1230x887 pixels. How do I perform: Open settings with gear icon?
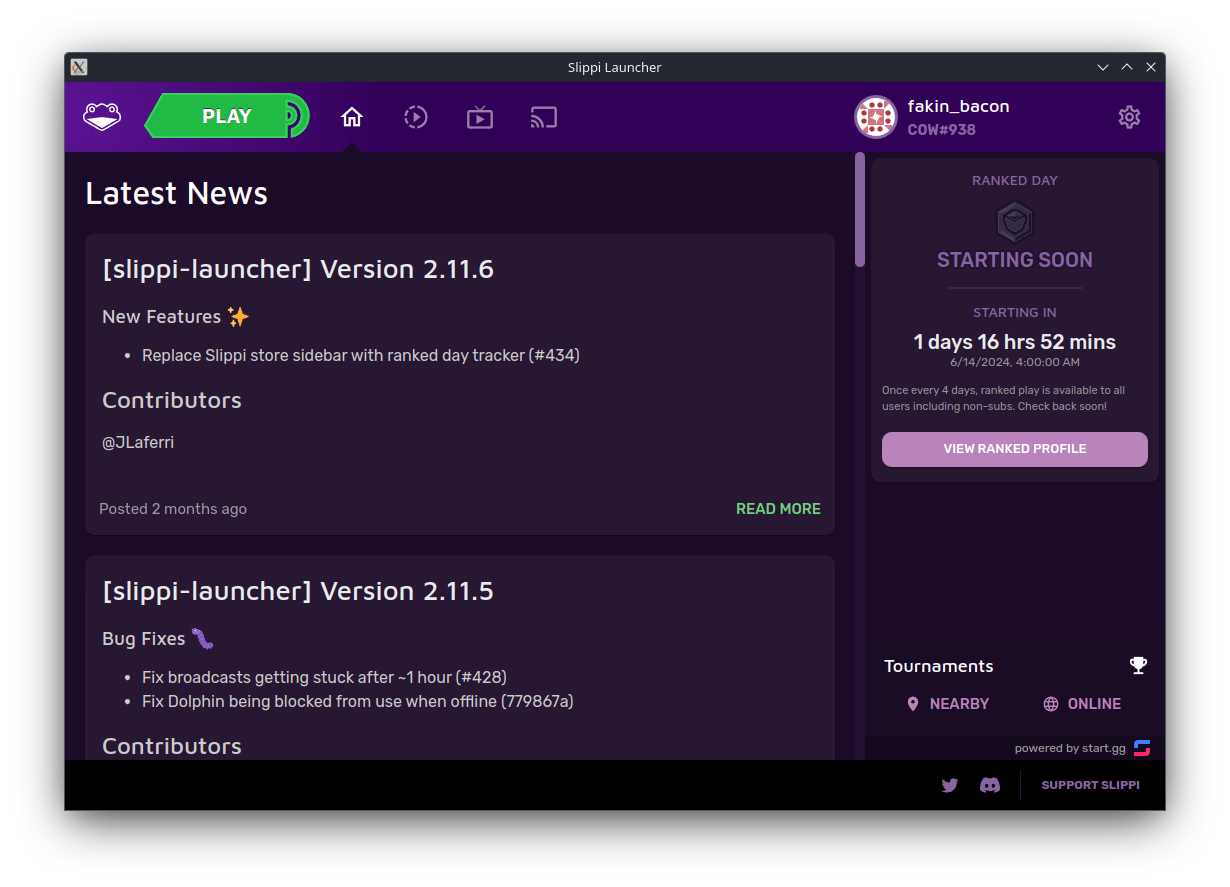coord(1129,117)
